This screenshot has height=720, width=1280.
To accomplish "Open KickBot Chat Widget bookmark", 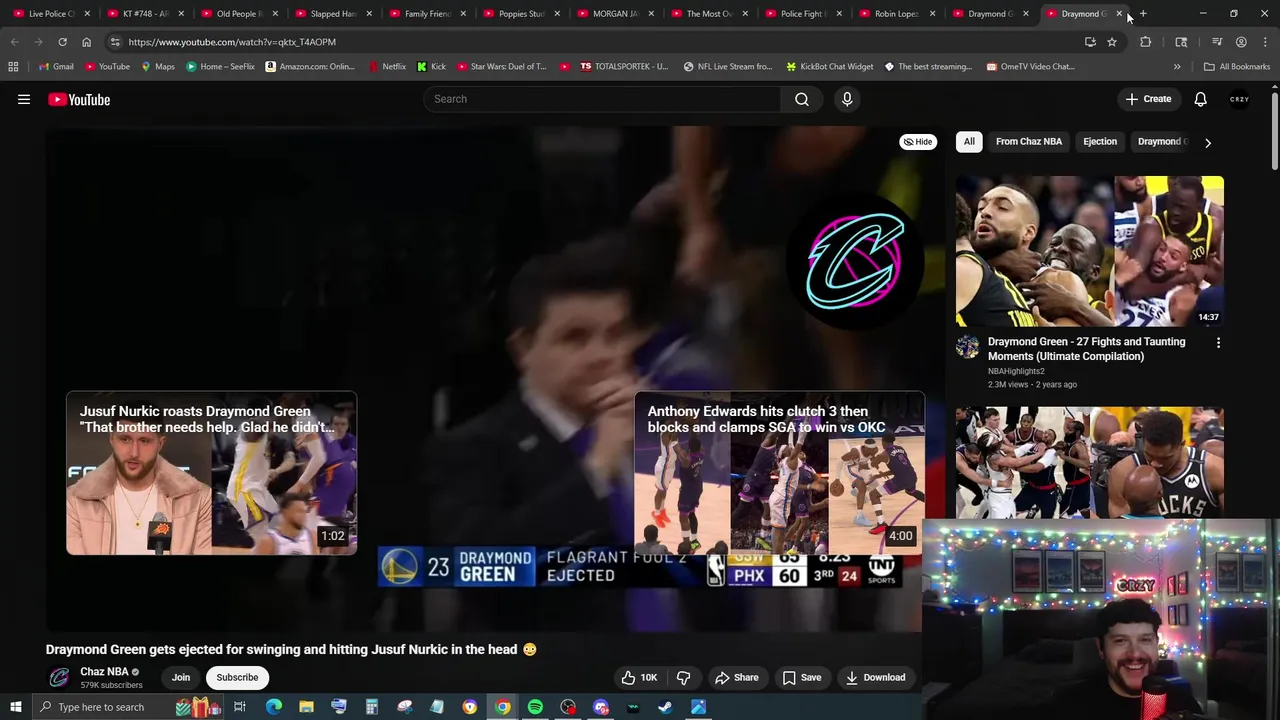I will tap(829, 67).
